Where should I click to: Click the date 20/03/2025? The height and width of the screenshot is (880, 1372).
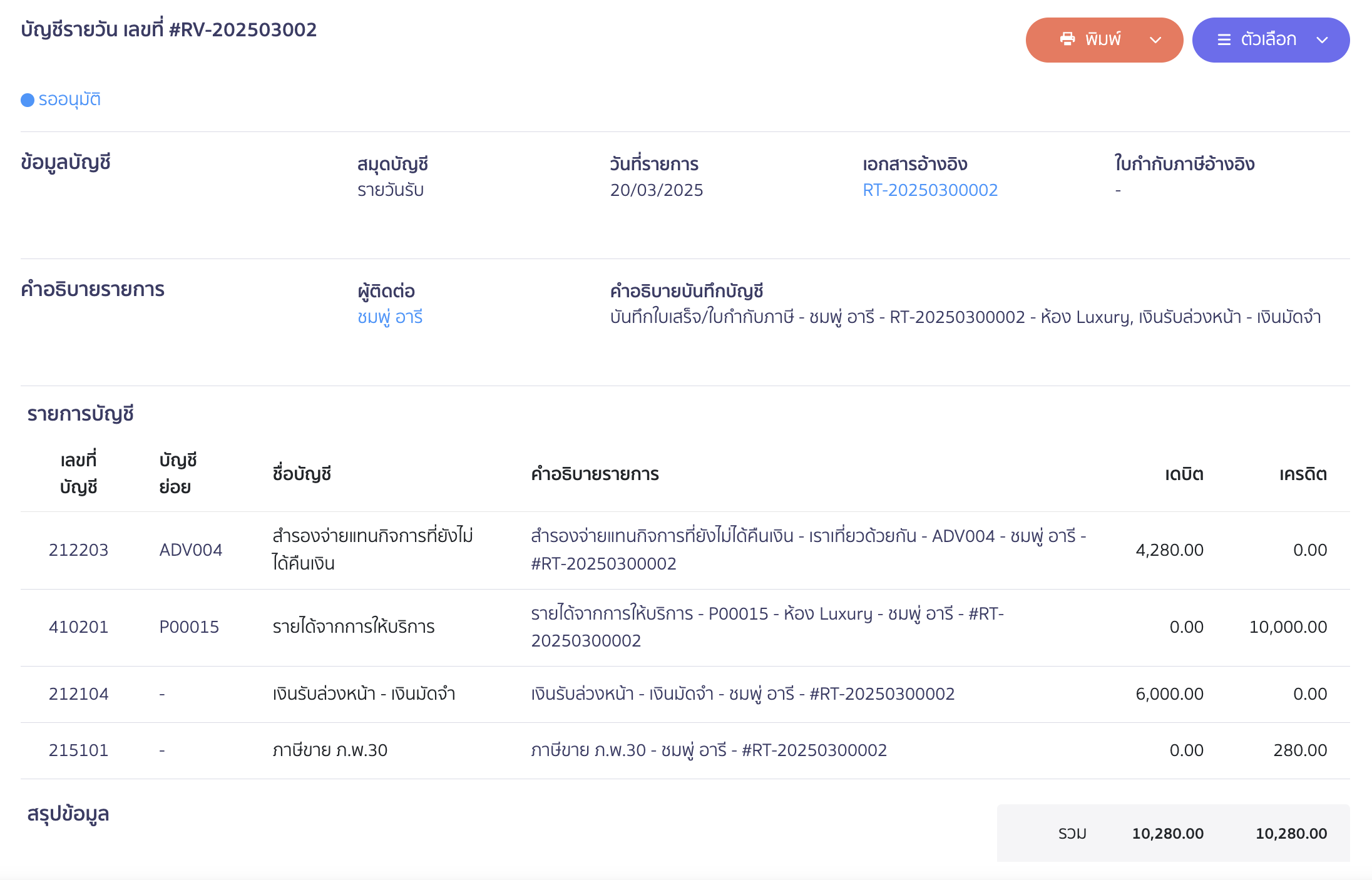coord(657,190)
